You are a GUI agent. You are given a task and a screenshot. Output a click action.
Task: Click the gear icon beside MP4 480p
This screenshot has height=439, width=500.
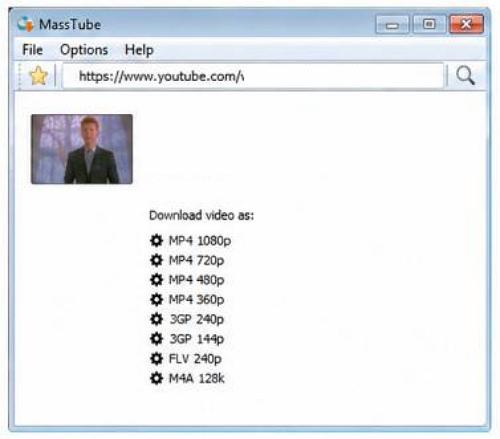[x=156, y=280]
